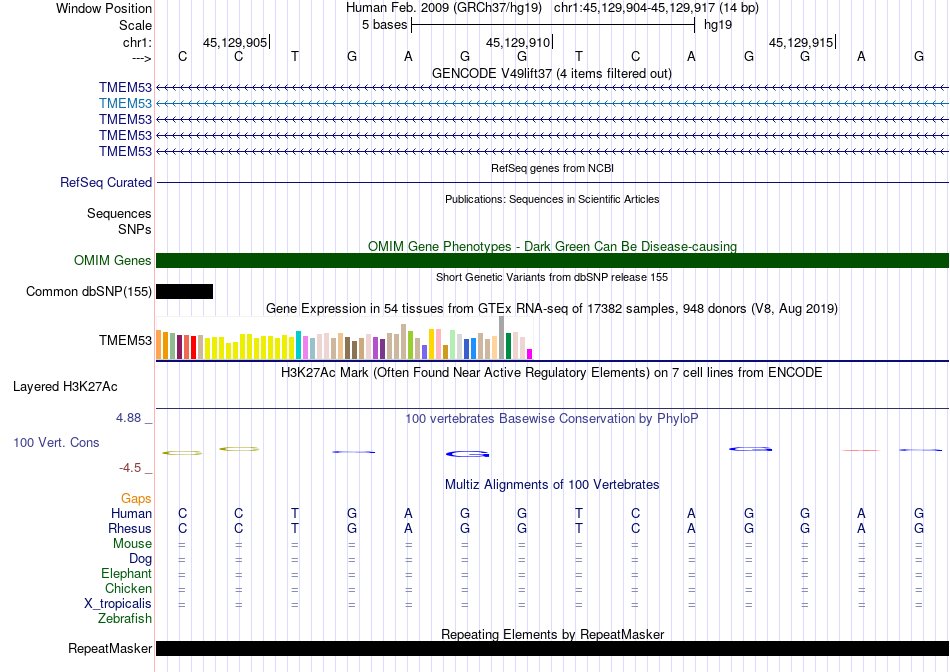Click the blue PhyloP conservation peak under 45,129,910
This screenshot has height=672, width=950.
tap(467, 454)
